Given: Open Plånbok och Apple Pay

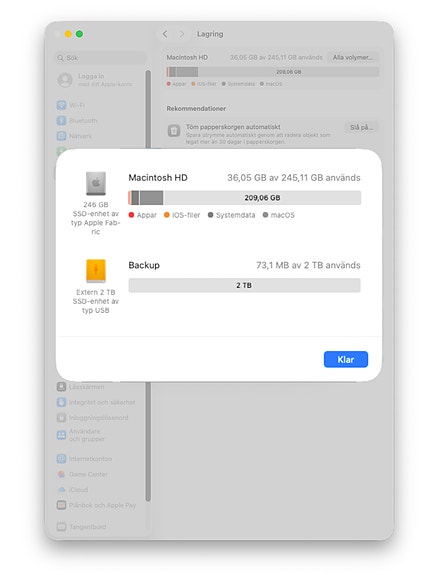Looking at the screenshot, I should click(96, 505).
